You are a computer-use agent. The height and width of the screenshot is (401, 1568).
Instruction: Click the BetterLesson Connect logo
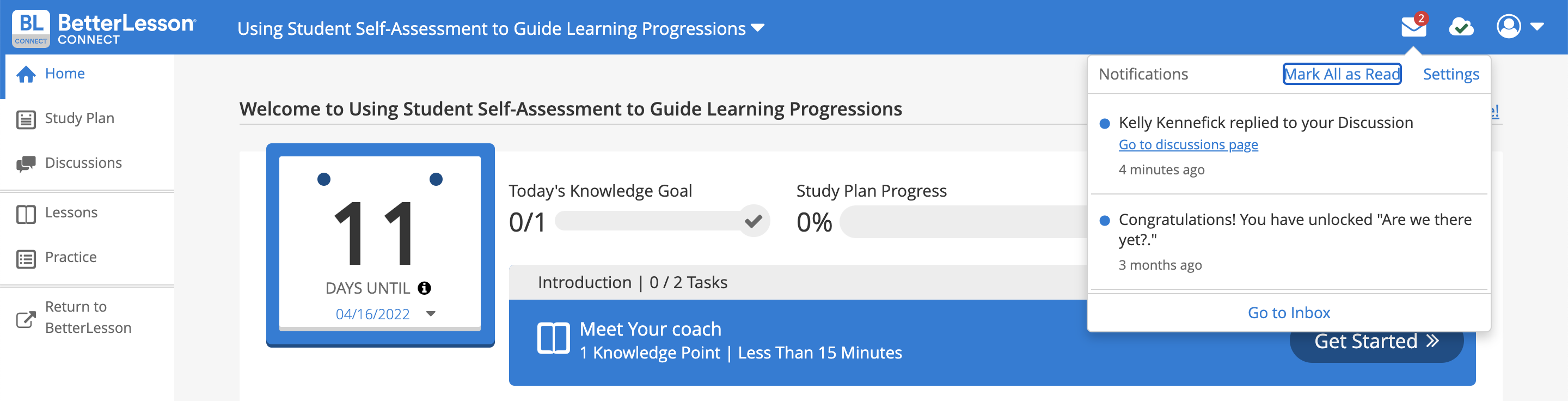coord(104,28)
